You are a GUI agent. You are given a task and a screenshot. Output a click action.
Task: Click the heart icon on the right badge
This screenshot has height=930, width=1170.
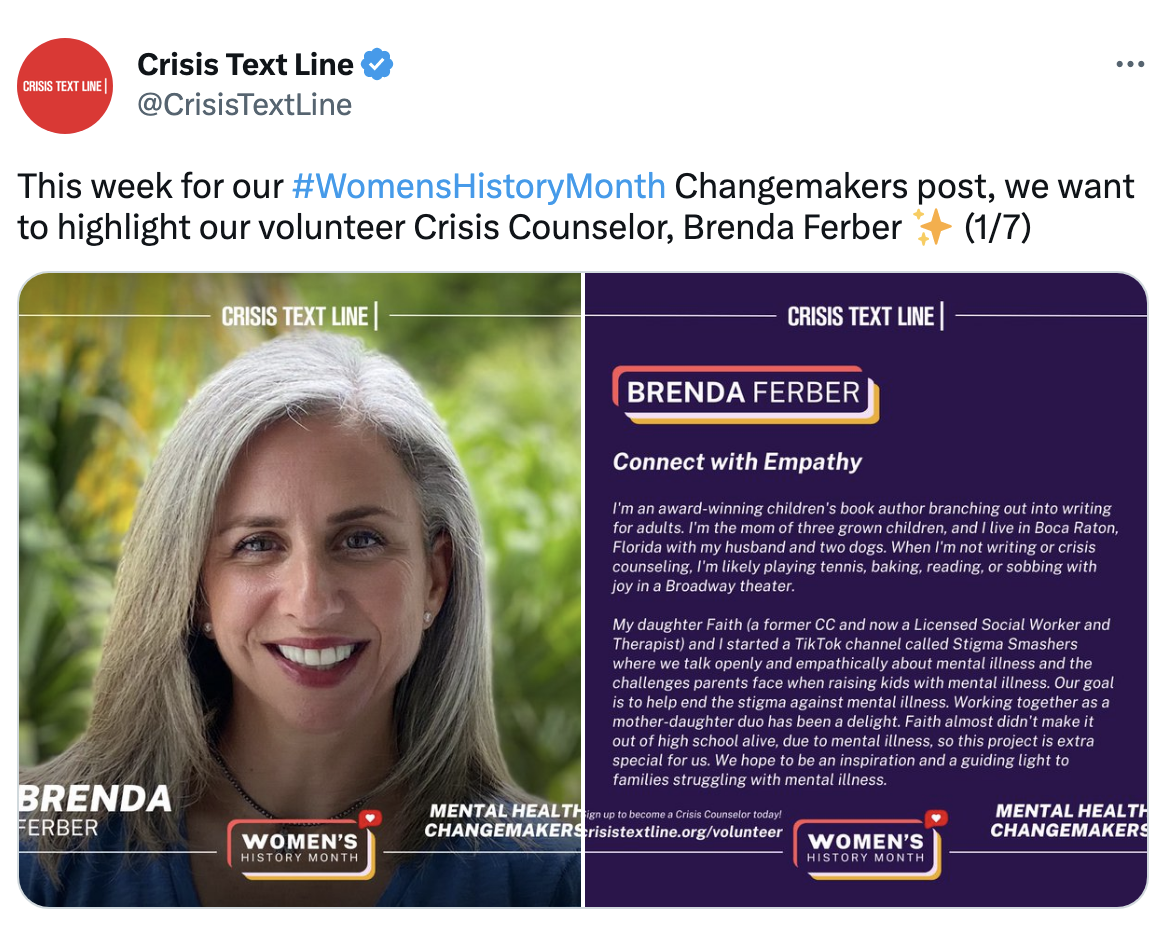tap(936, 819)
